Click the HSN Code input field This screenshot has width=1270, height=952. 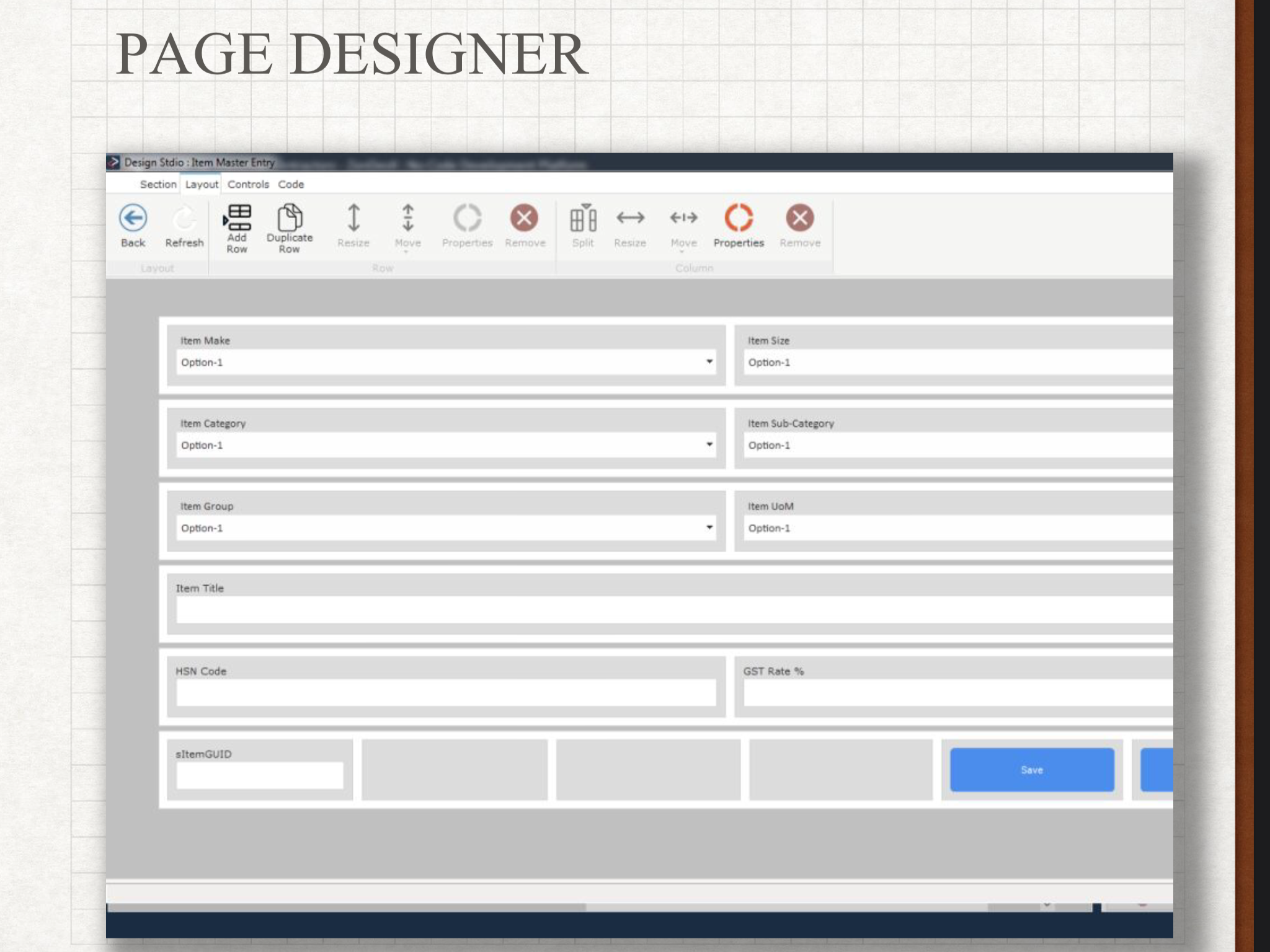tap(445, 693)
